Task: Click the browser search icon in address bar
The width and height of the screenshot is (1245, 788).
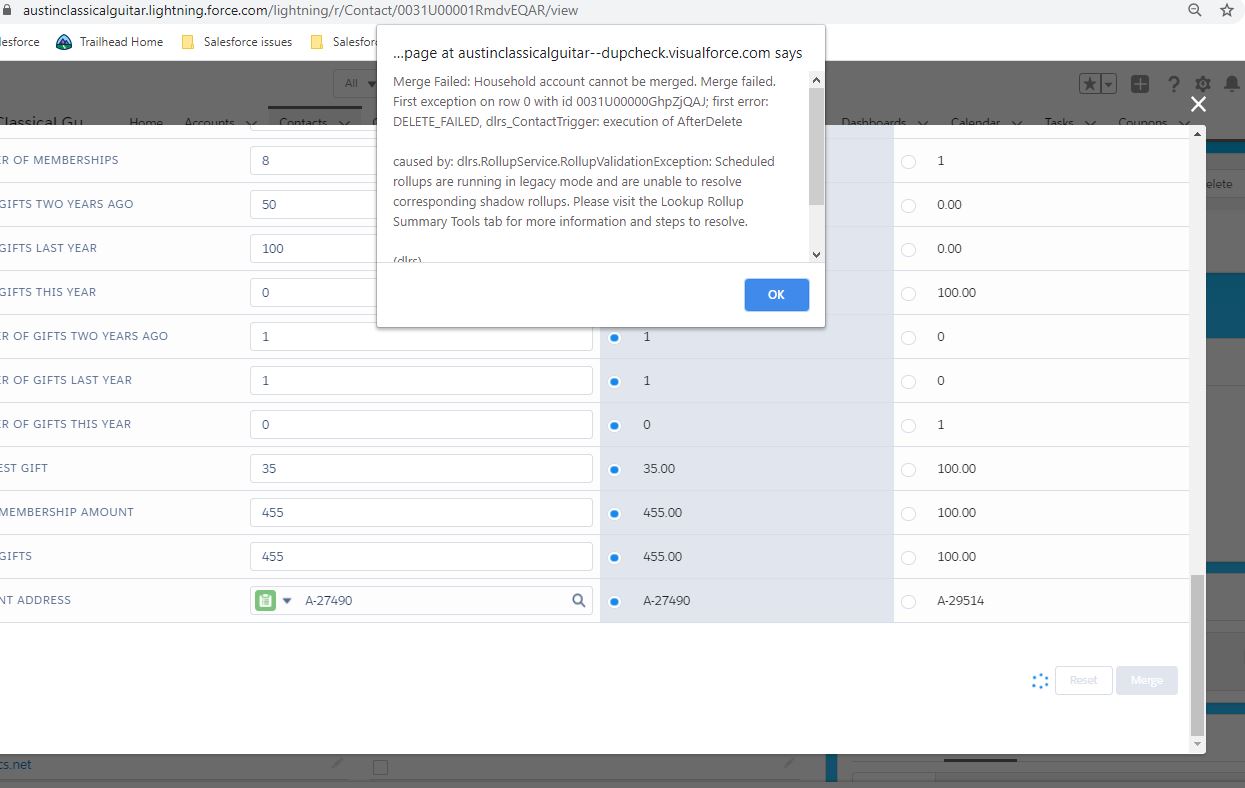Action: click(x=1195, y=10)
